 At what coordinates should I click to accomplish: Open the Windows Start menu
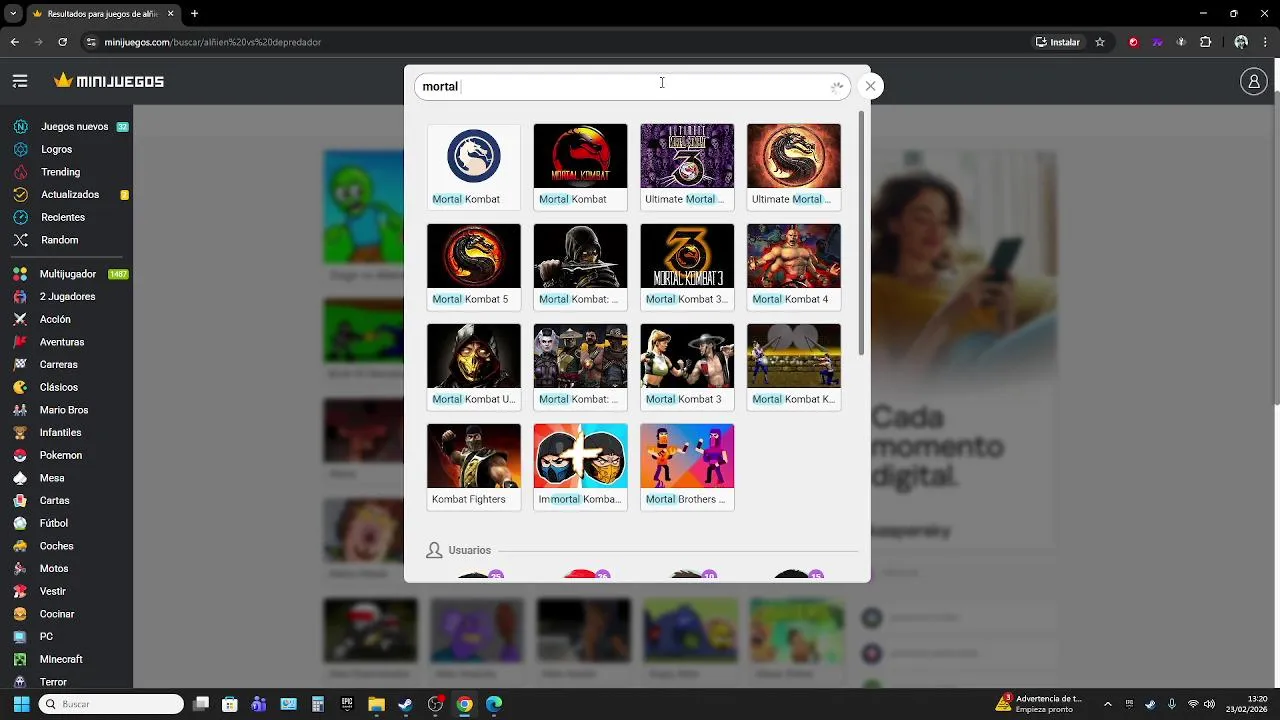[21, 704]
